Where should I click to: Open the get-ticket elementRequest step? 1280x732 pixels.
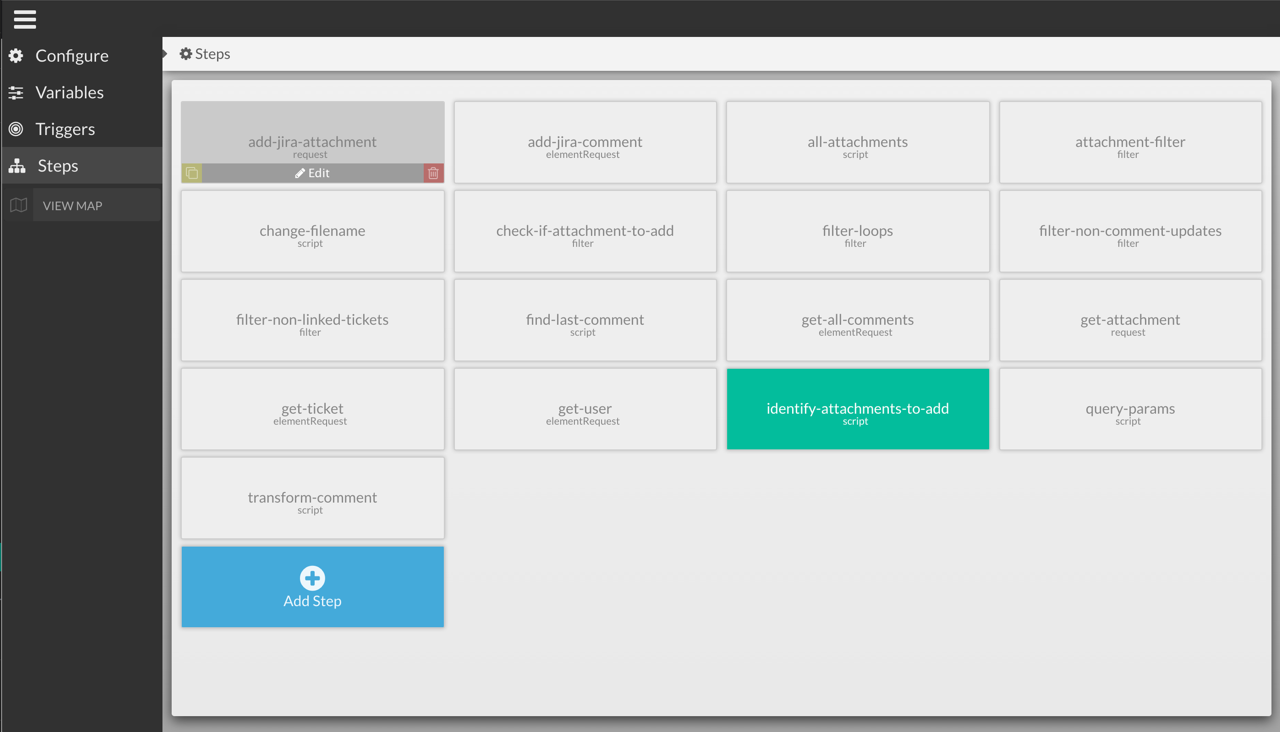[312, 409]
